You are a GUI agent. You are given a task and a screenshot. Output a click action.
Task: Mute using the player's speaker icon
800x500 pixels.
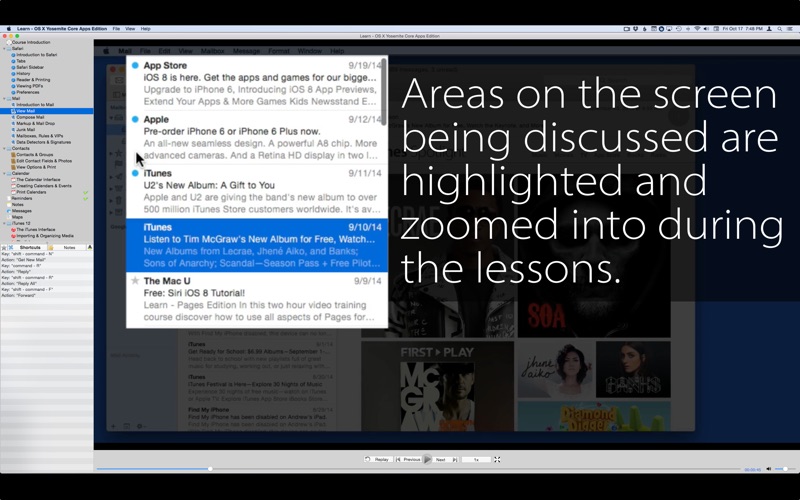click(768, 469)
